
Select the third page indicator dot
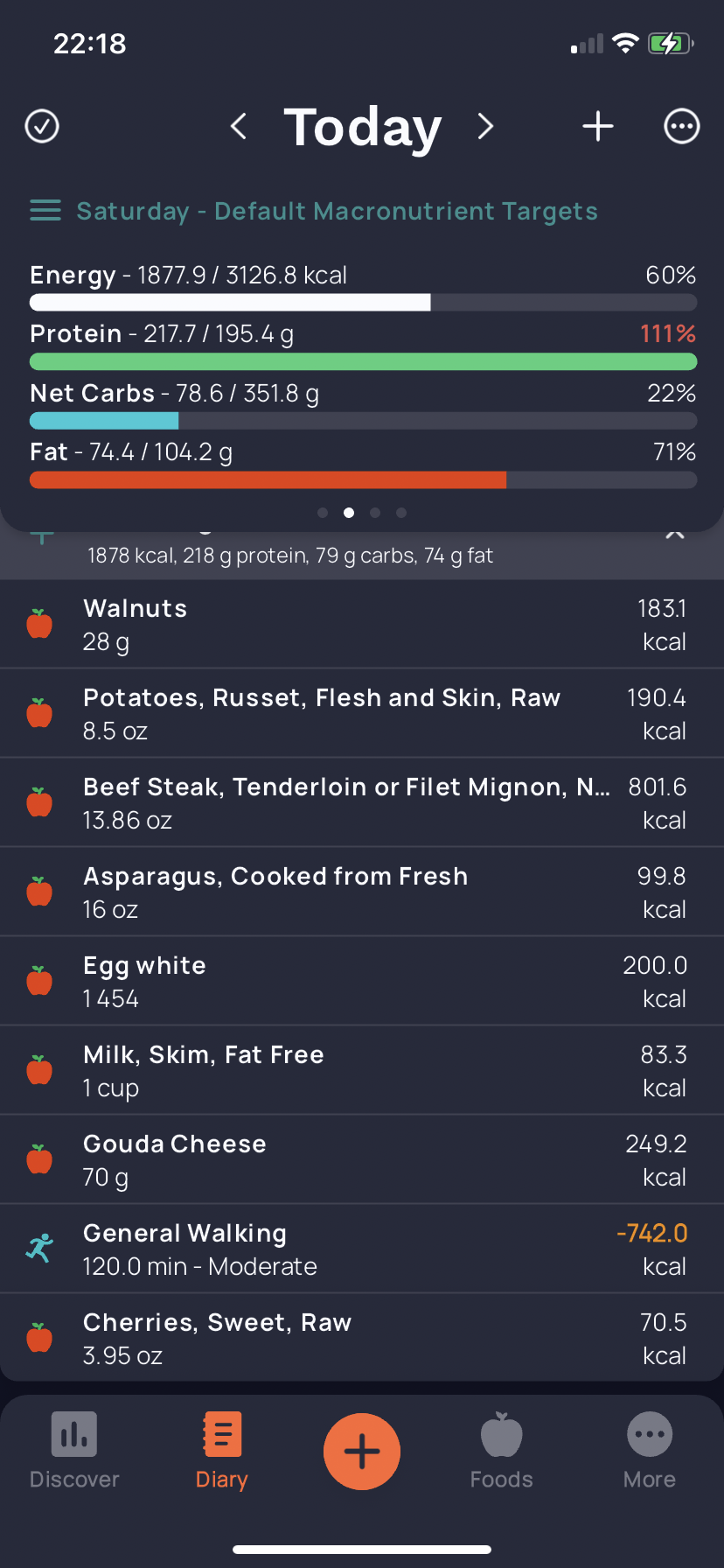[375, 513]
